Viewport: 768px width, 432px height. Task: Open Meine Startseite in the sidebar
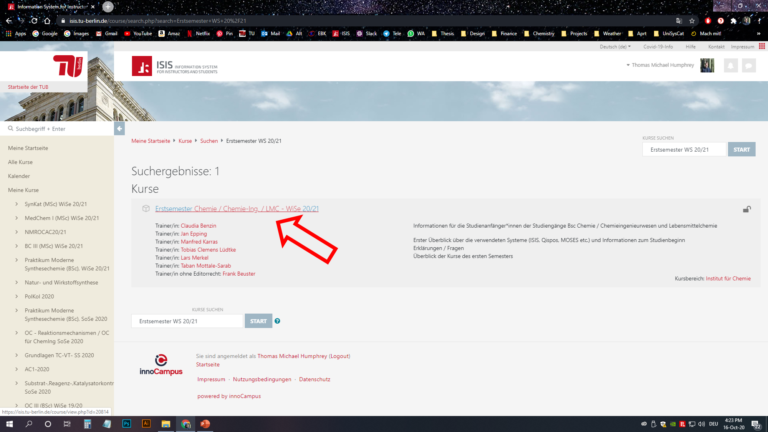(28, 148)
